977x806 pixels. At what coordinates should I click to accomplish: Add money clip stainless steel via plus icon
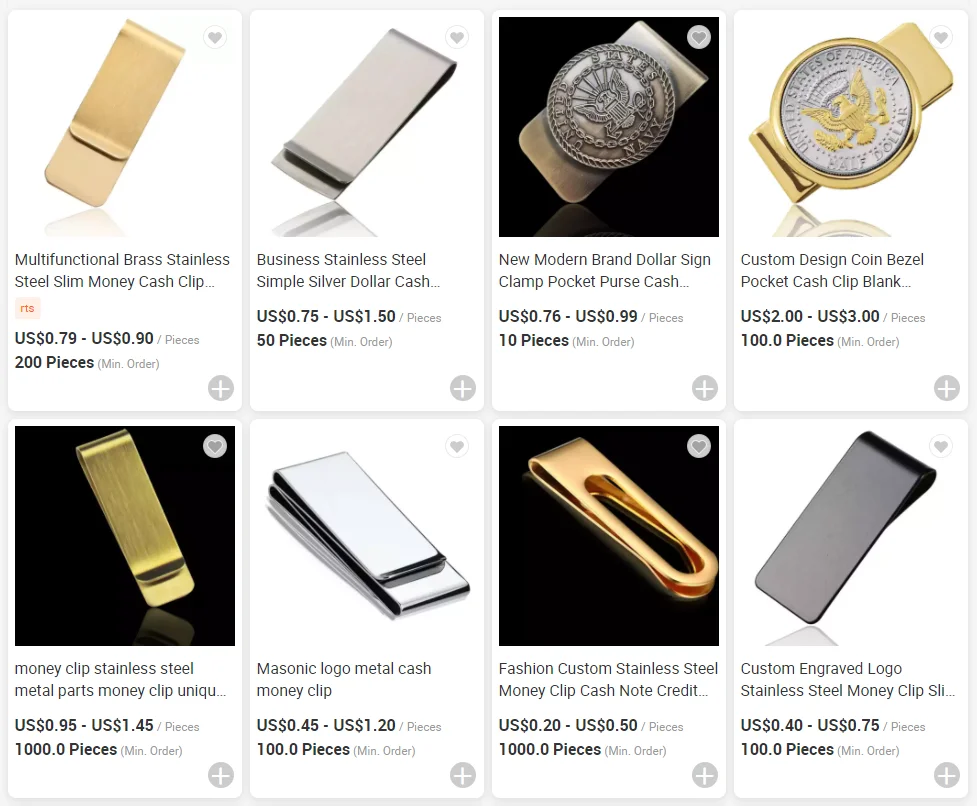pyautogui.click(x=221, y=775)
